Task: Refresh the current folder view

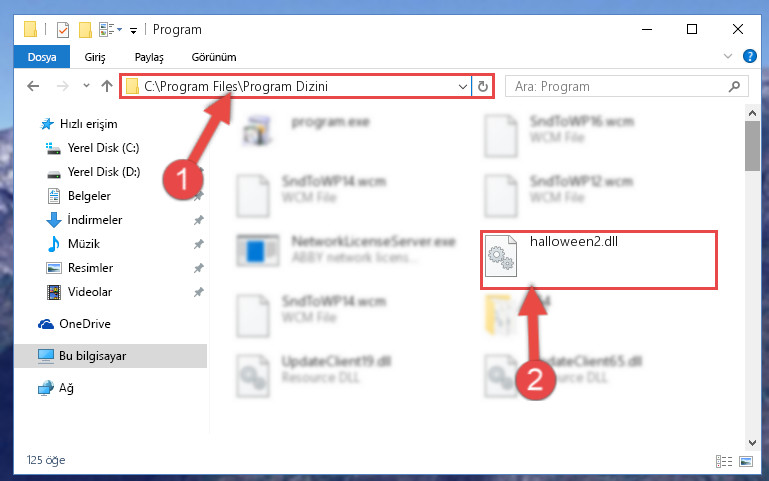Action: [x=483, y=87]
